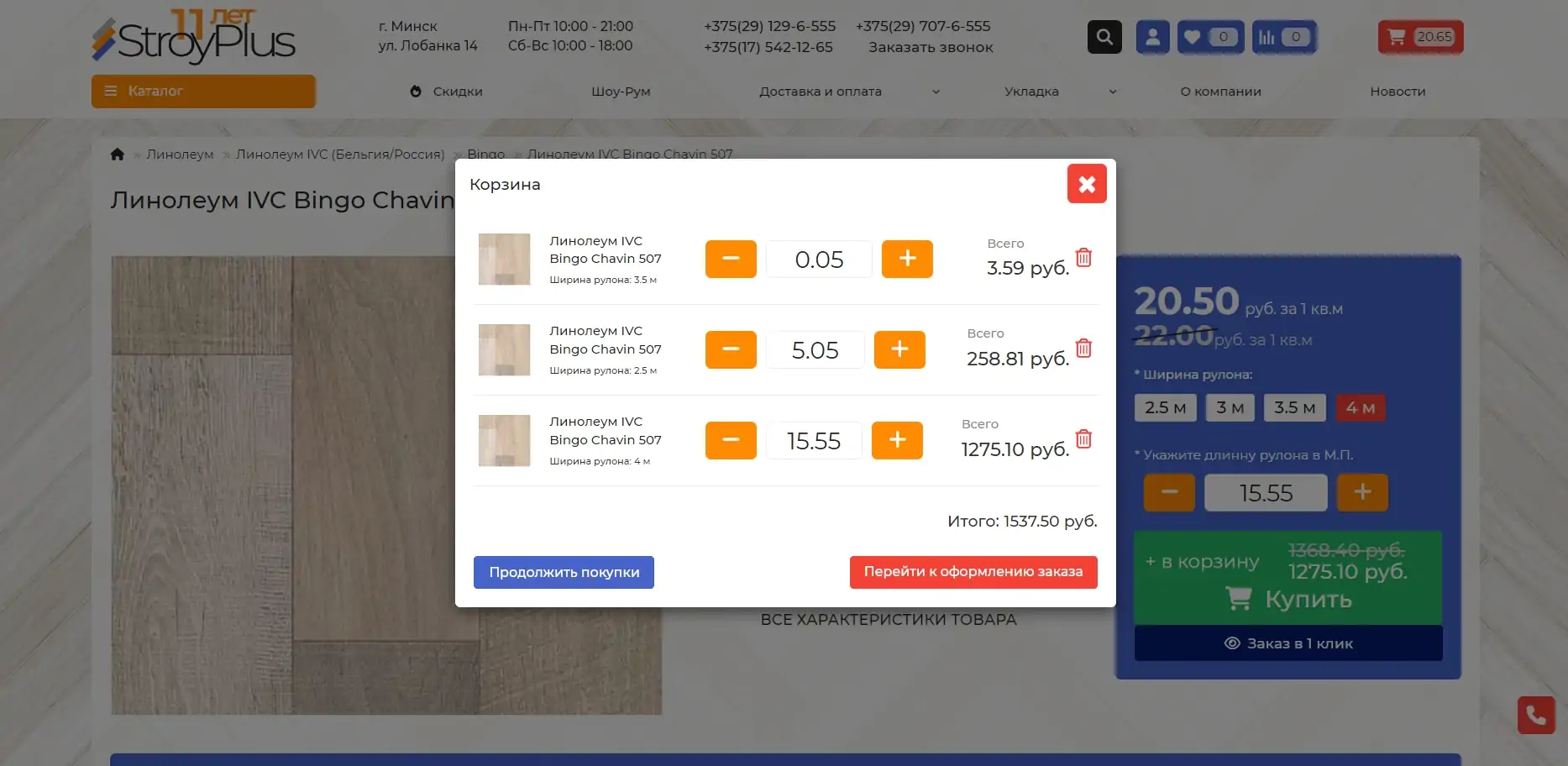Choose the 3.5 м roll width option

[x=1294, y=408]
